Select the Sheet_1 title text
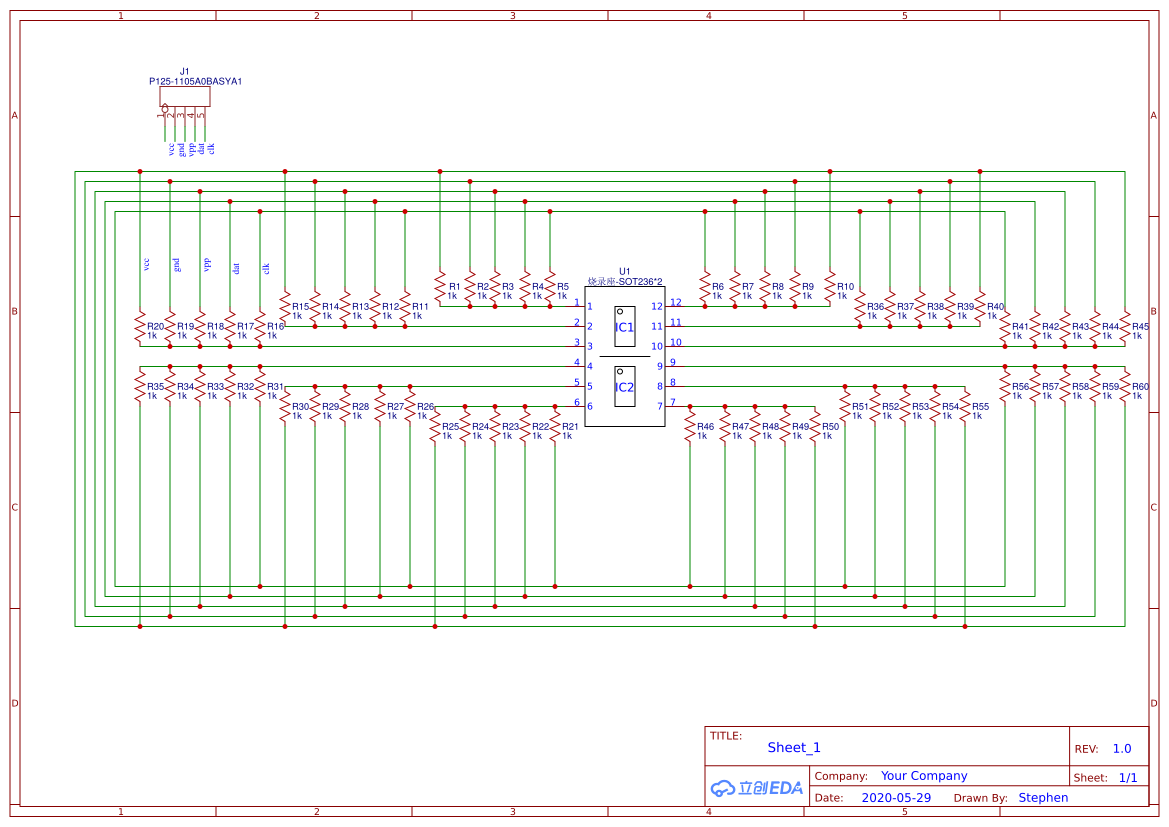 (794, 747)
